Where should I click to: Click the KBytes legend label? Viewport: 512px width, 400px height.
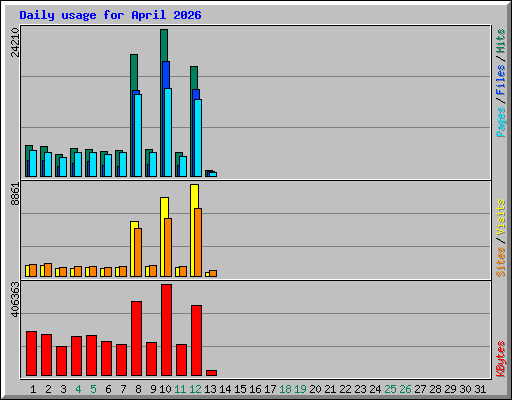tap(501, 359)
